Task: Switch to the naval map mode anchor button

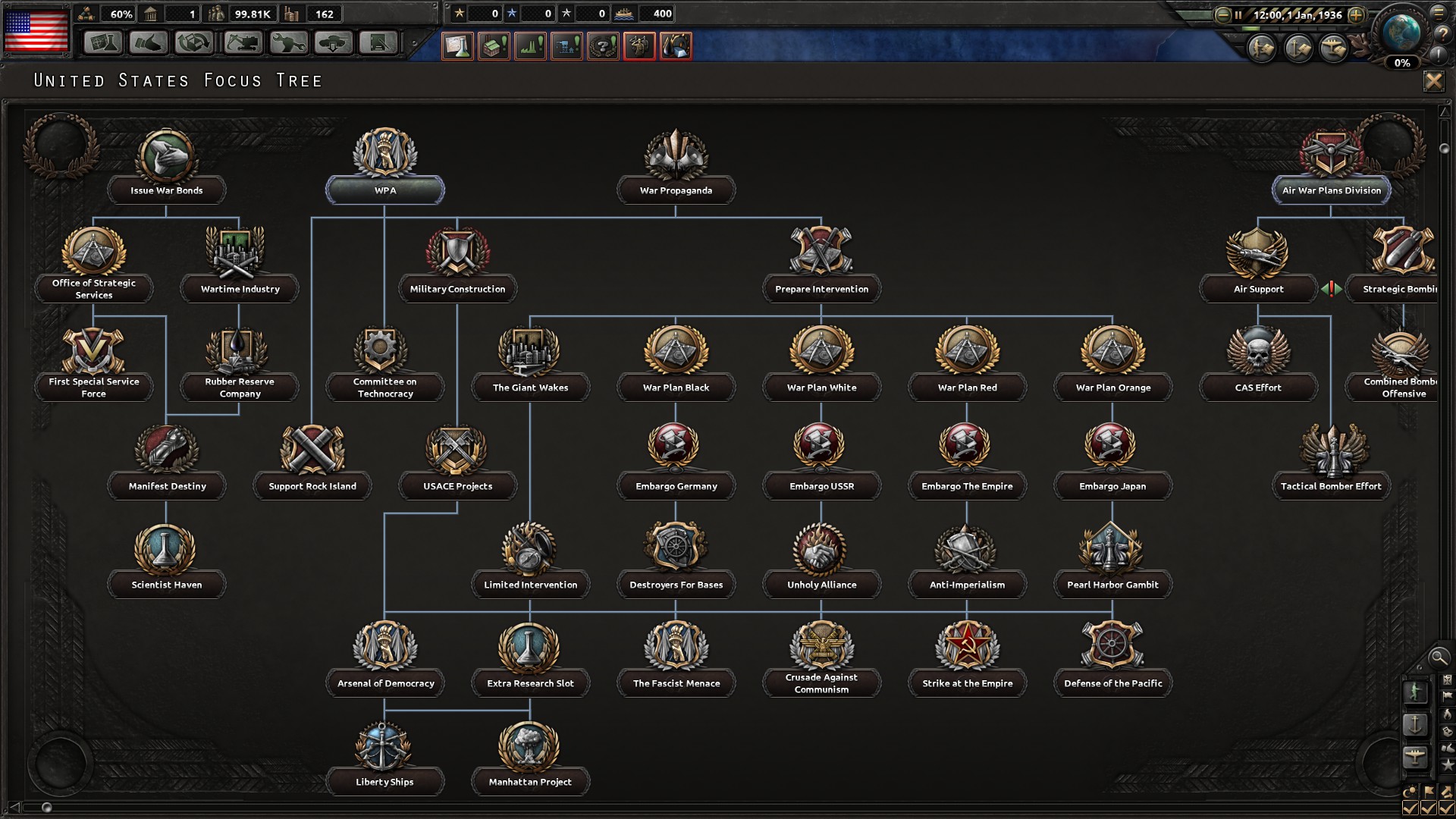Action: [x=1415, y=724]
